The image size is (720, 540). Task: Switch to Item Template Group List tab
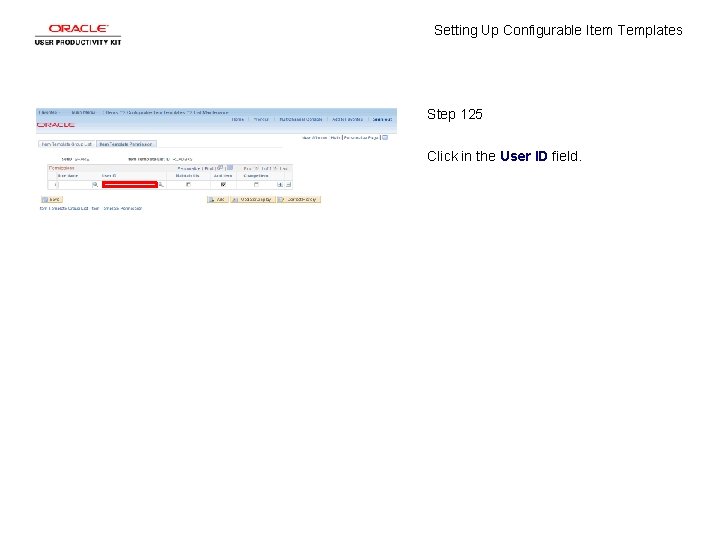coord(67,144)
